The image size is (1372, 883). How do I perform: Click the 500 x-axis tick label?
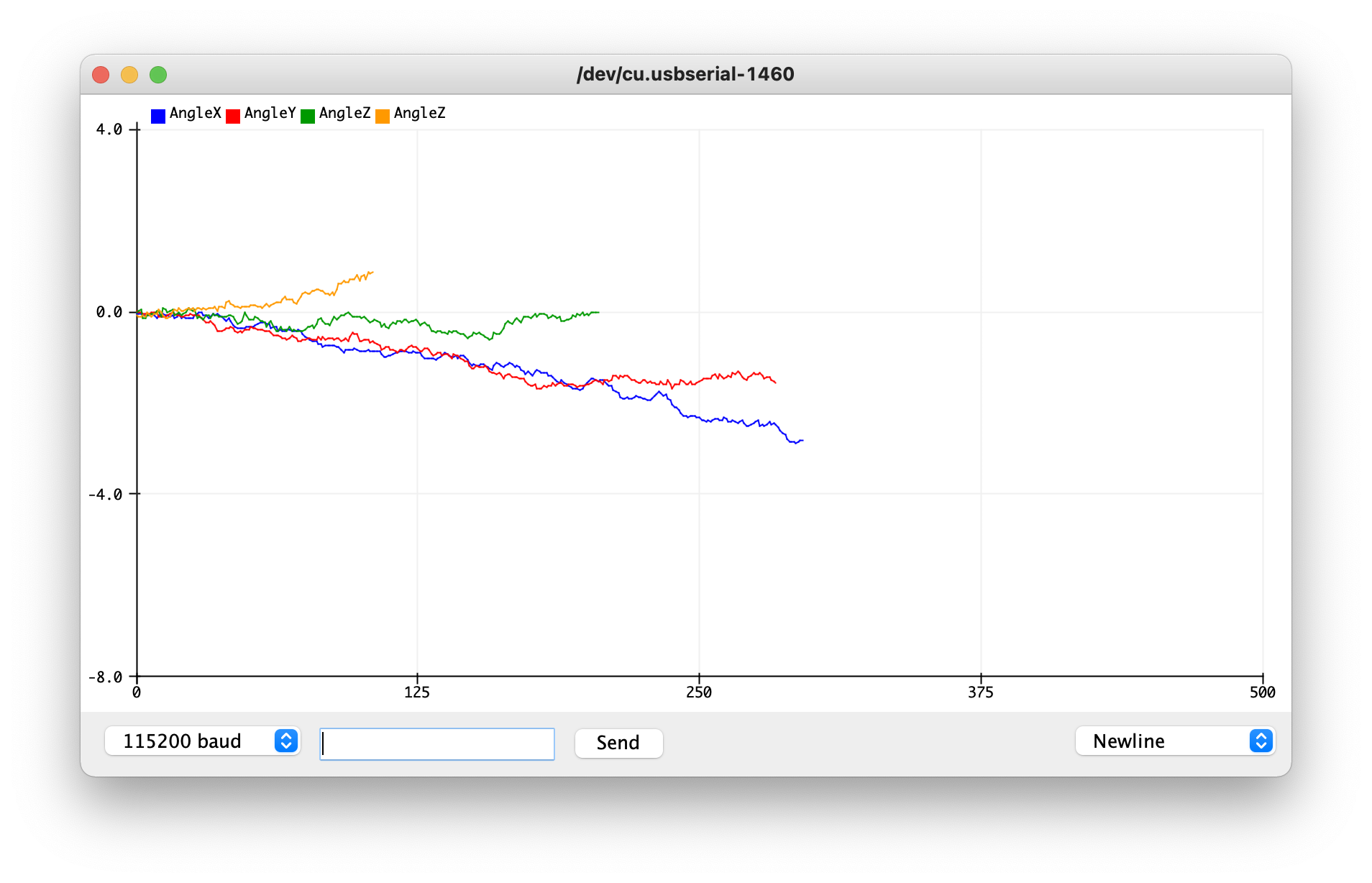[x=1263, y=692]
